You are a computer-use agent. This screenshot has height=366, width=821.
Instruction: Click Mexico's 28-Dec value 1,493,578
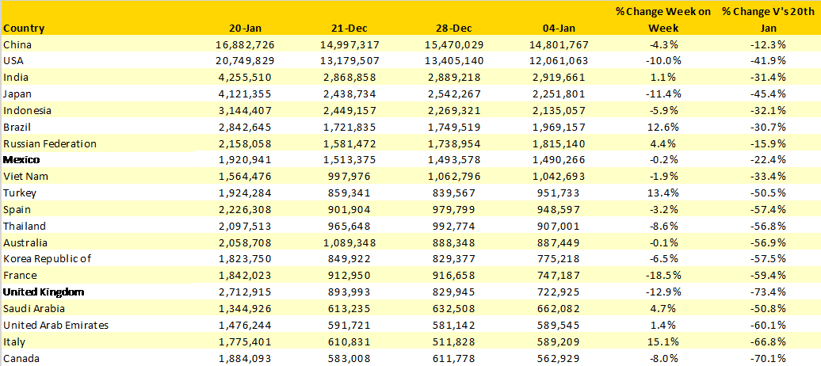click(454, 160)
